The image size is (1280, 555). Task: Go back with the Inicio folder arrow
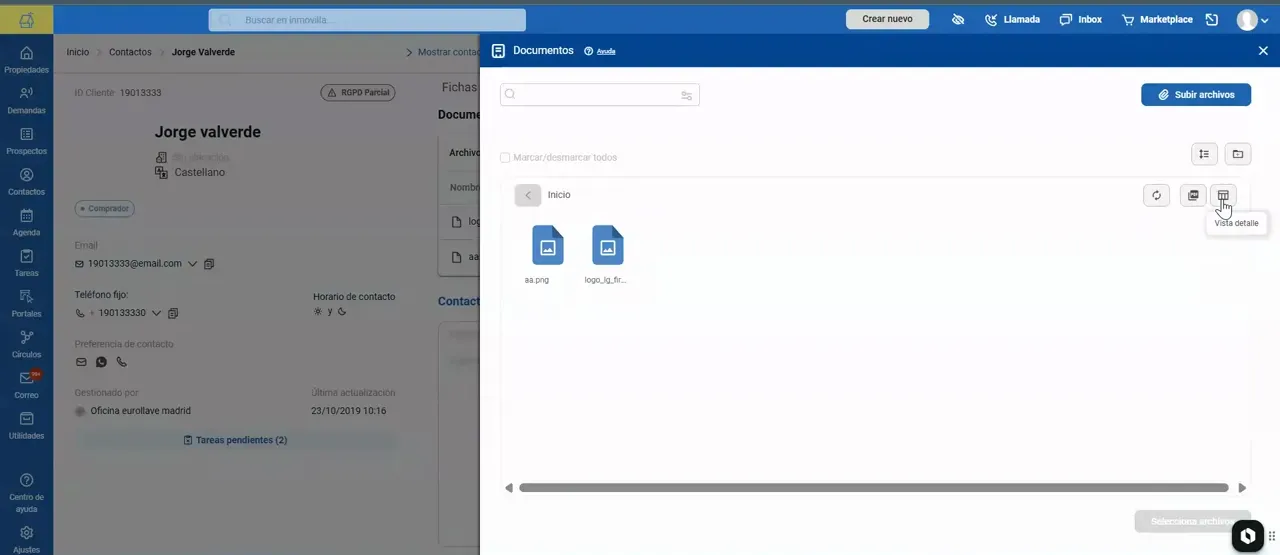pyautogui.click(x=528, y=195)
